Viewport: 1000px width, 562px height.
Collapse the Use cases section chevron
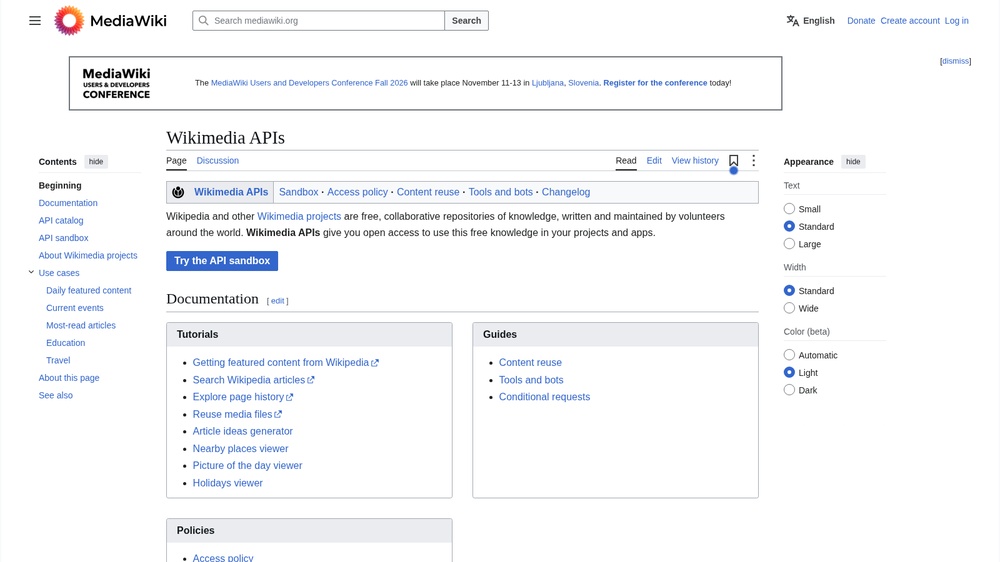31,272
